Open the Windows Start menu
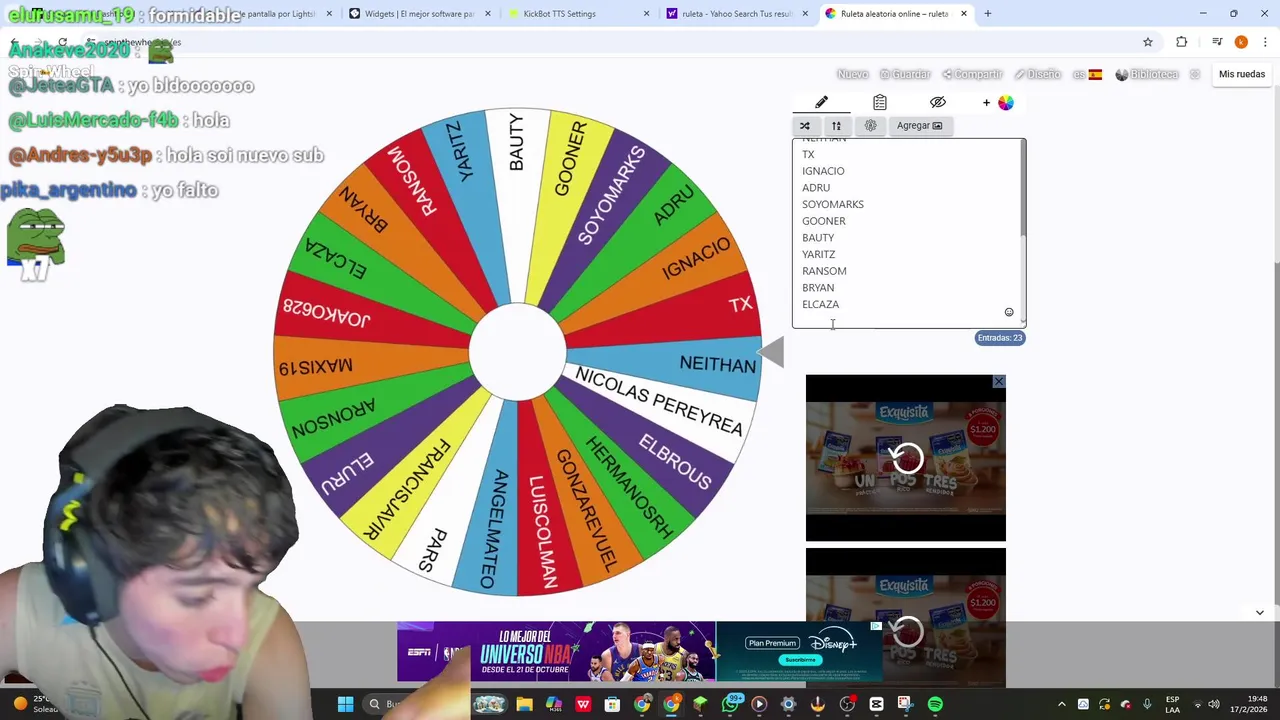The height and width of the screenshot is (720, 1280). click(345, 705)
